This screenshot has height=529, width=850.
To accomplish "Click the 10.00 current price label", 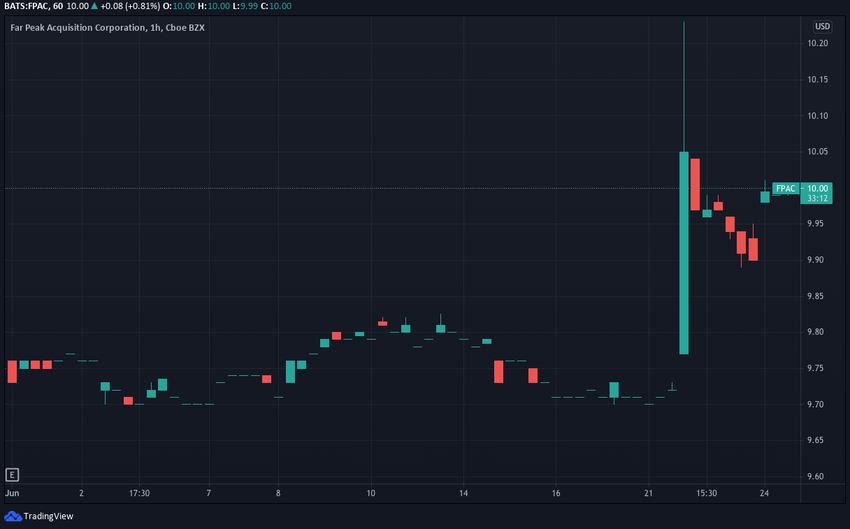I will pyautogui.click(x=817, y=189).
